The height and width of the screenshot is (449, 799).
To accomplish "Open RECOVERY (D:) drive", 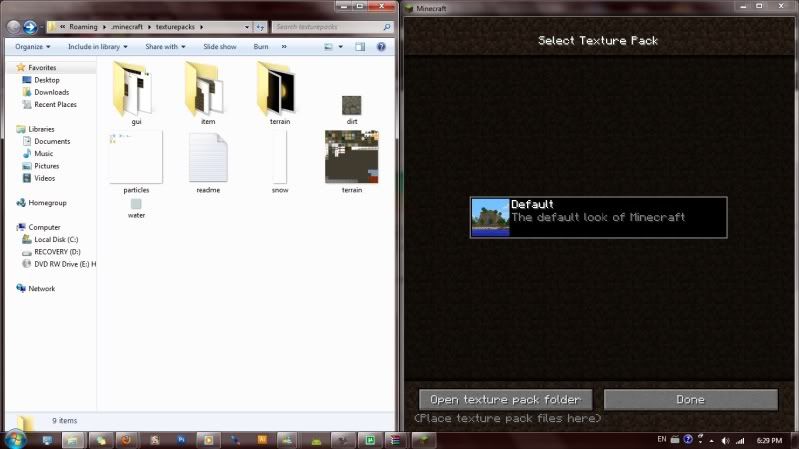I will [x=57, y=252].
